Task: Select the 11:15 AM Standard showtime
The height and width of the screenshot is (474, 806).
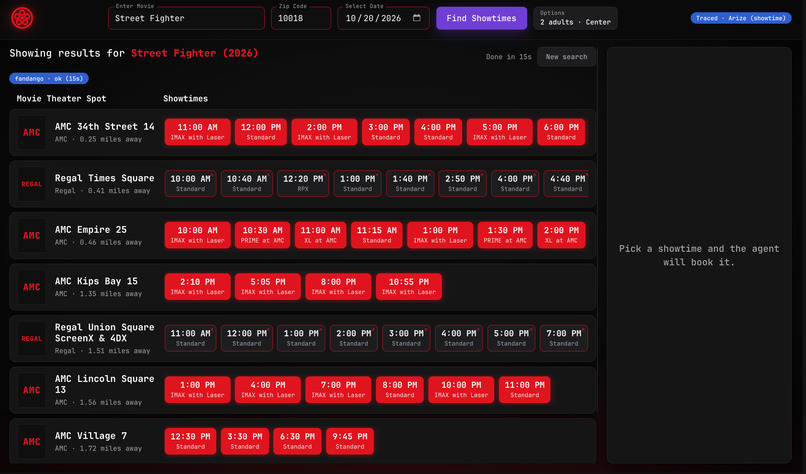Action: [376, 235]
